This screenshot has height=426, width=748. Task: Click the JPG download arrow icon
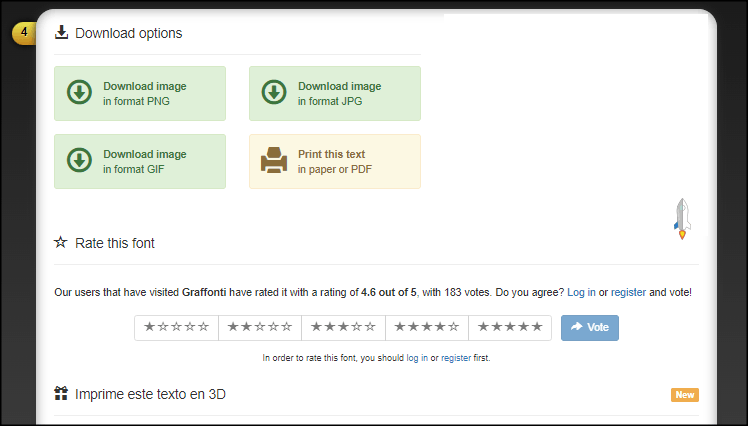coord(274,93)
